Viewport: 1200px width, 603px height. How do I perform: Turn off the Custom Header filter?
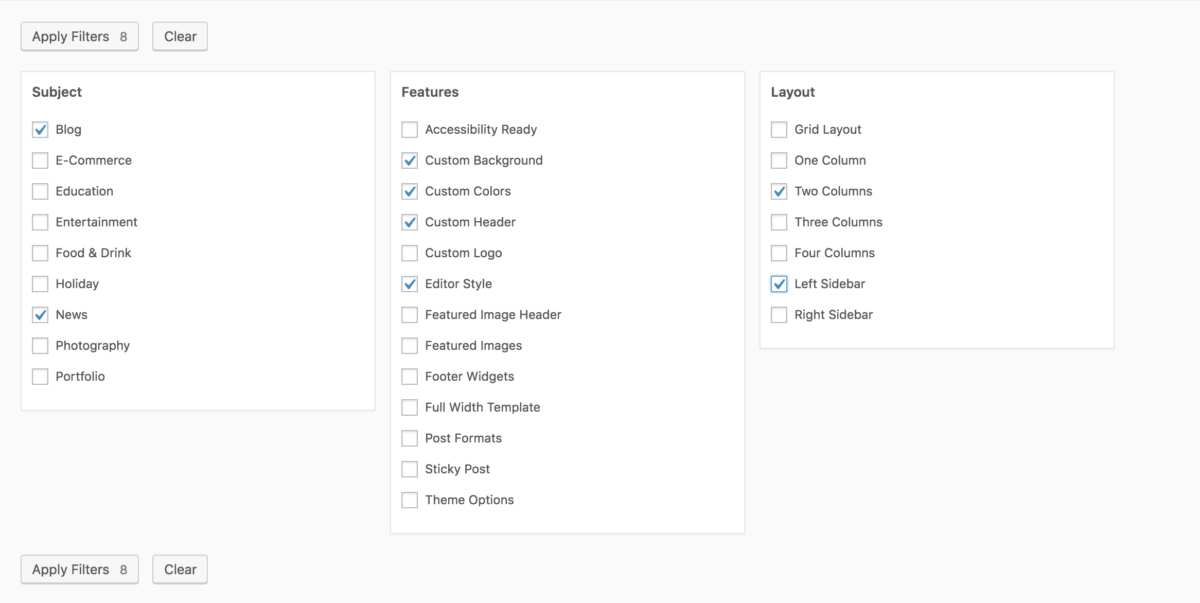(x=409, y=222)
